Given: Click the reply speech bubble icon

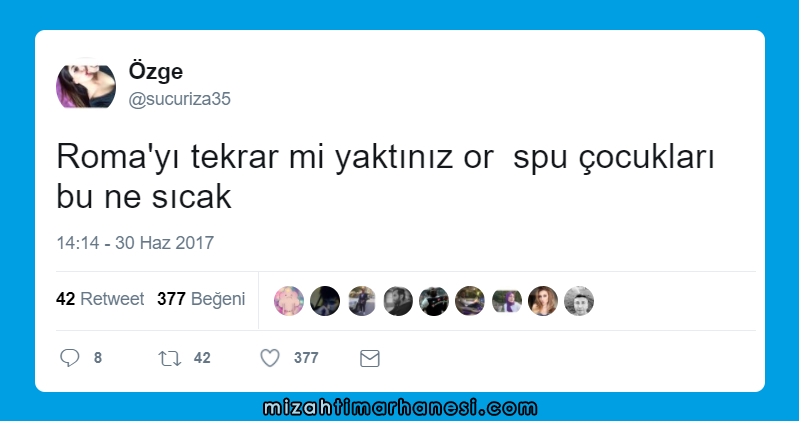Looking at the screenshot, I should click(69, 358).
